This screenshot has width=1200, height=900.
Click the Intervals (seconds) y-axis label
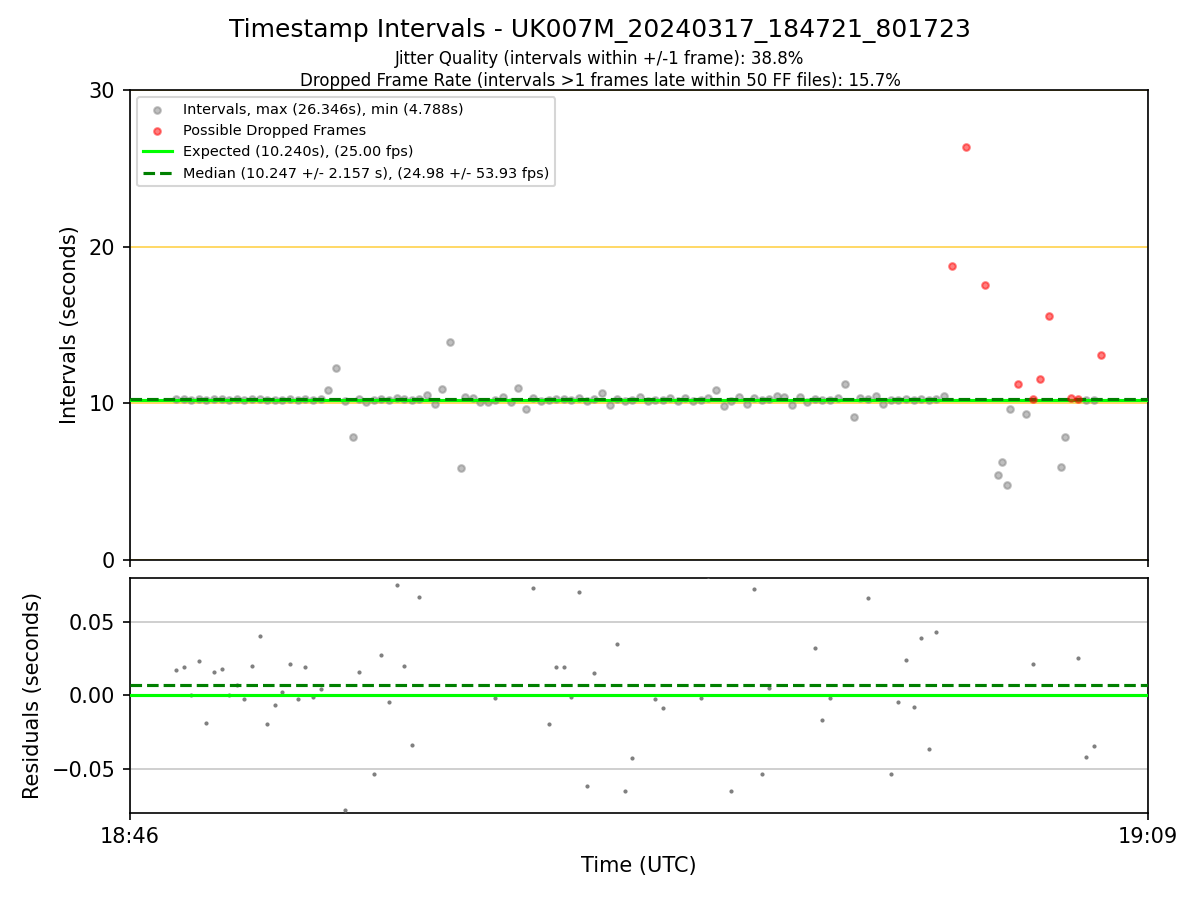pos(69,325)
